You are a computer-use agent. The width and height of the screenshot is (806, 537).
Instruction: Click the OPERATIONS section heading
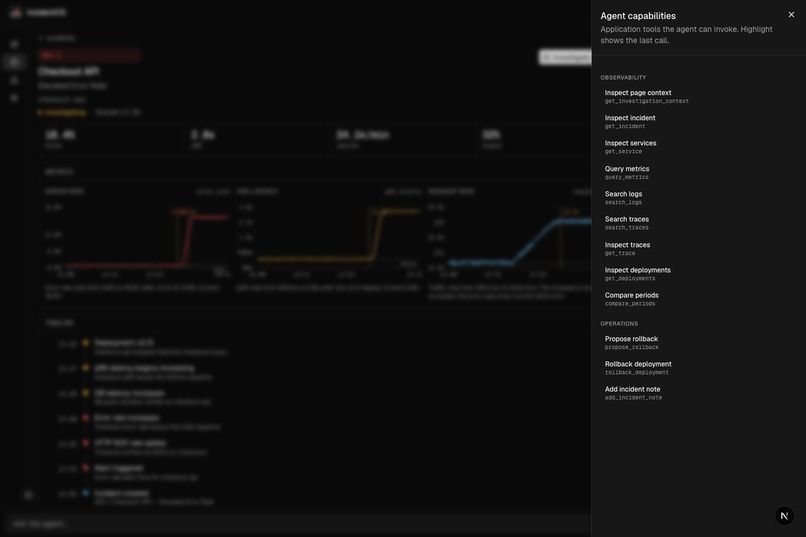[619, 324]
